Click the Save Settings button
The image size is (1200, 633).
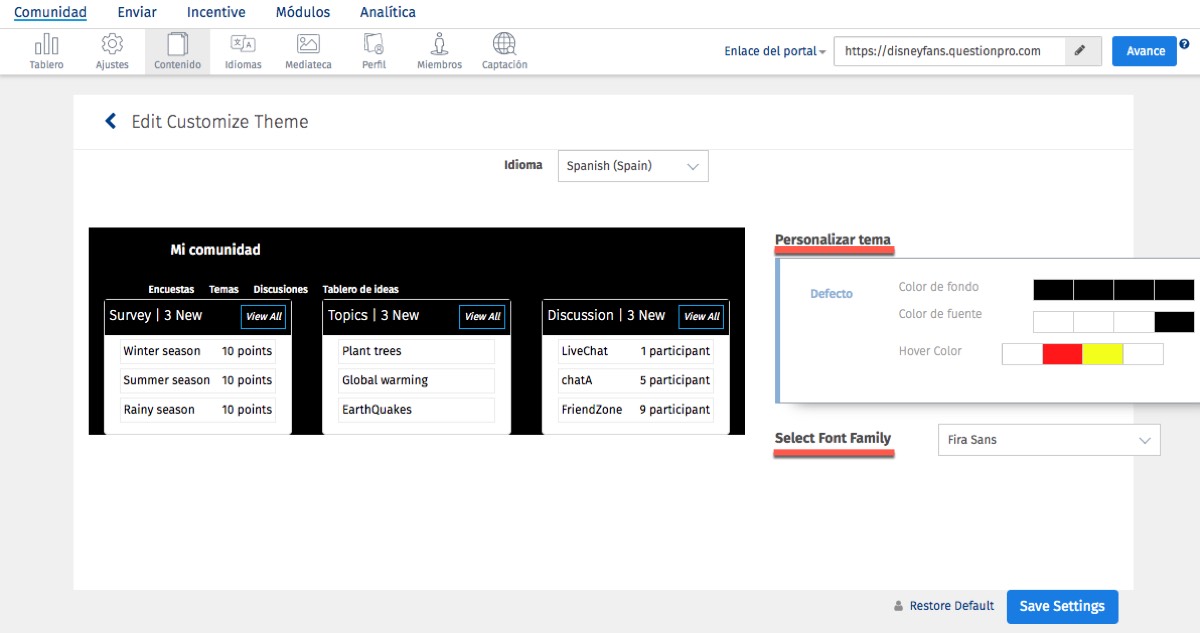coord(1061,606)
